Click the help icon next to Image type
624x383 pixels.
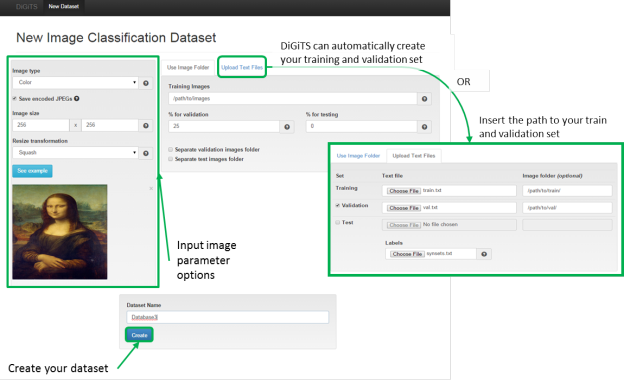tap(146, 83)
